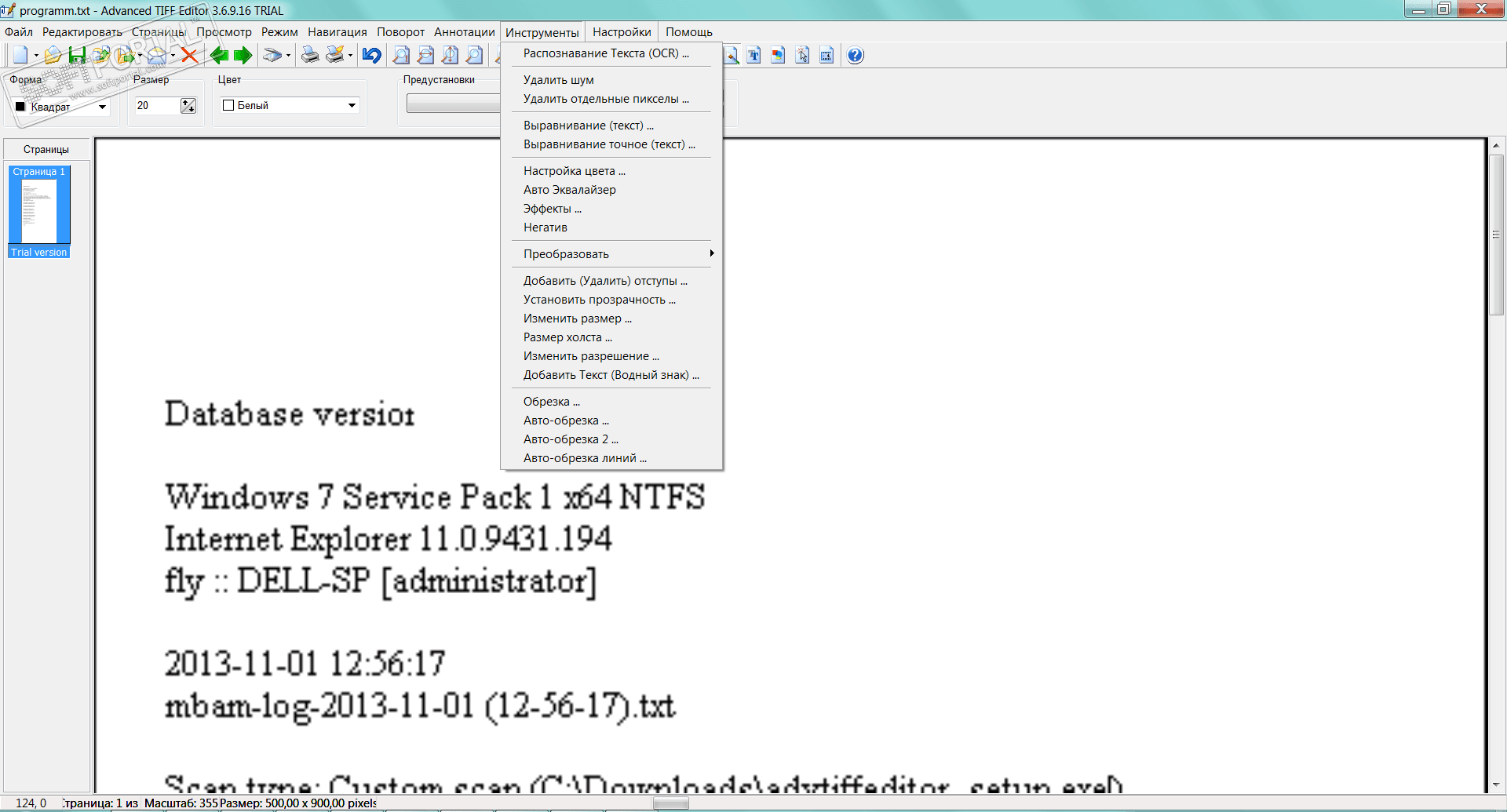This screenshot has height=812, width=1507.
Task: Open the Режим menu
Action: pos(279,32)
